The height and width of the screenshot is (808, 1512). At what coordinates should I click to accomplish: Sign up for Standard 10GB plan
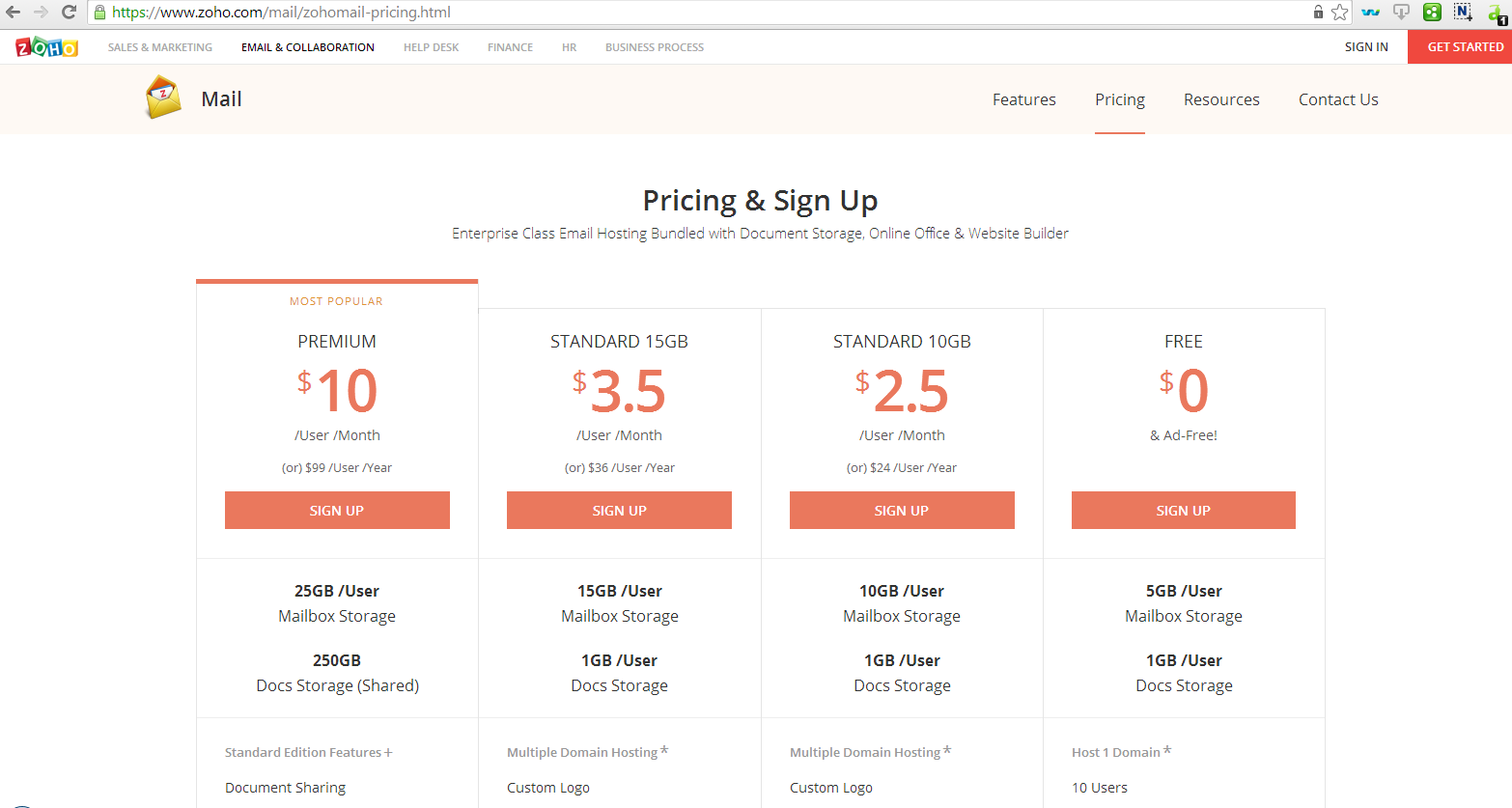[902, 511]
